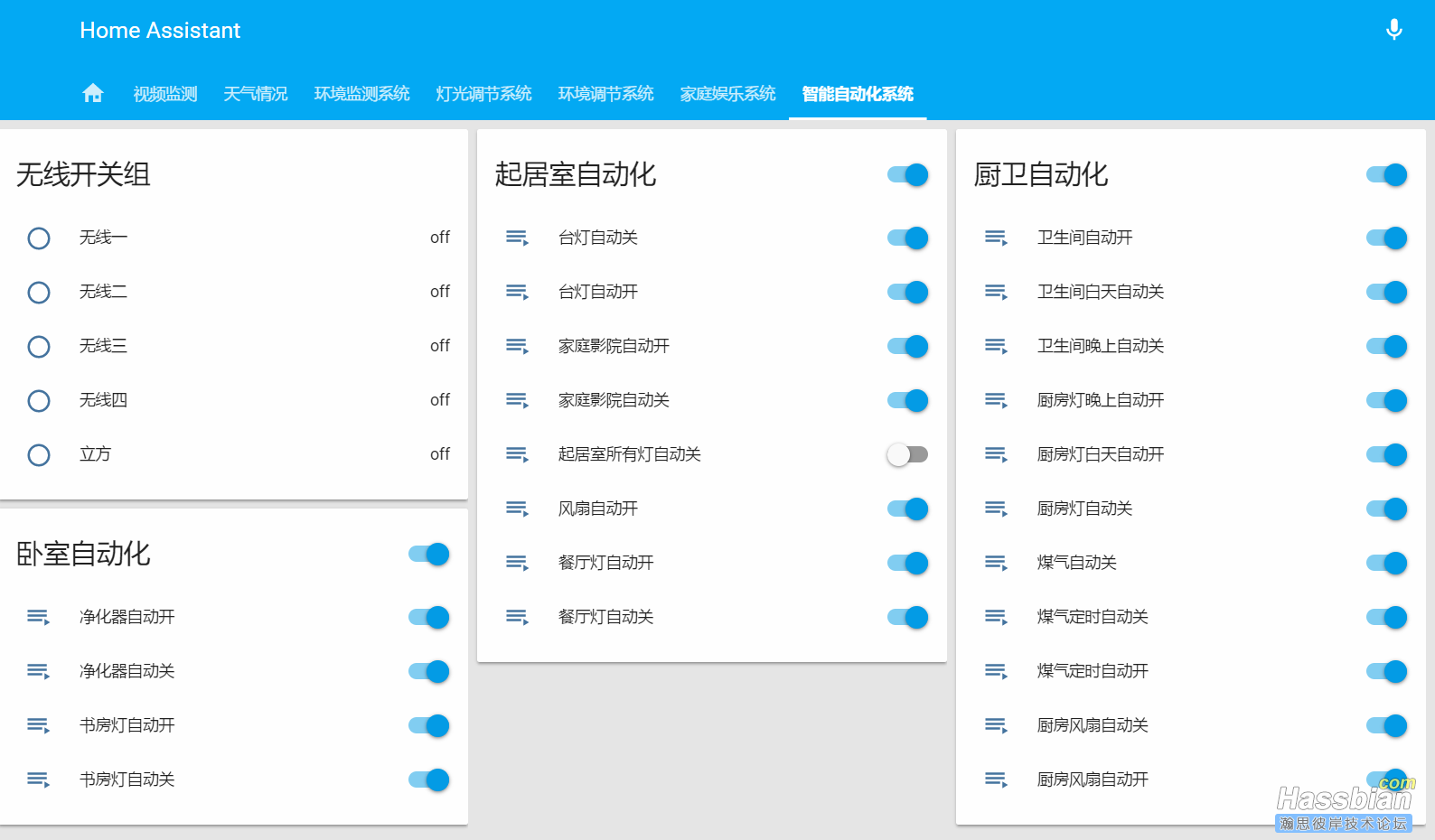The width and height of the screenshot is (1435, 840).
Task: Go to the 环境调节系统 tab
Action: click(x=606, y=94)
